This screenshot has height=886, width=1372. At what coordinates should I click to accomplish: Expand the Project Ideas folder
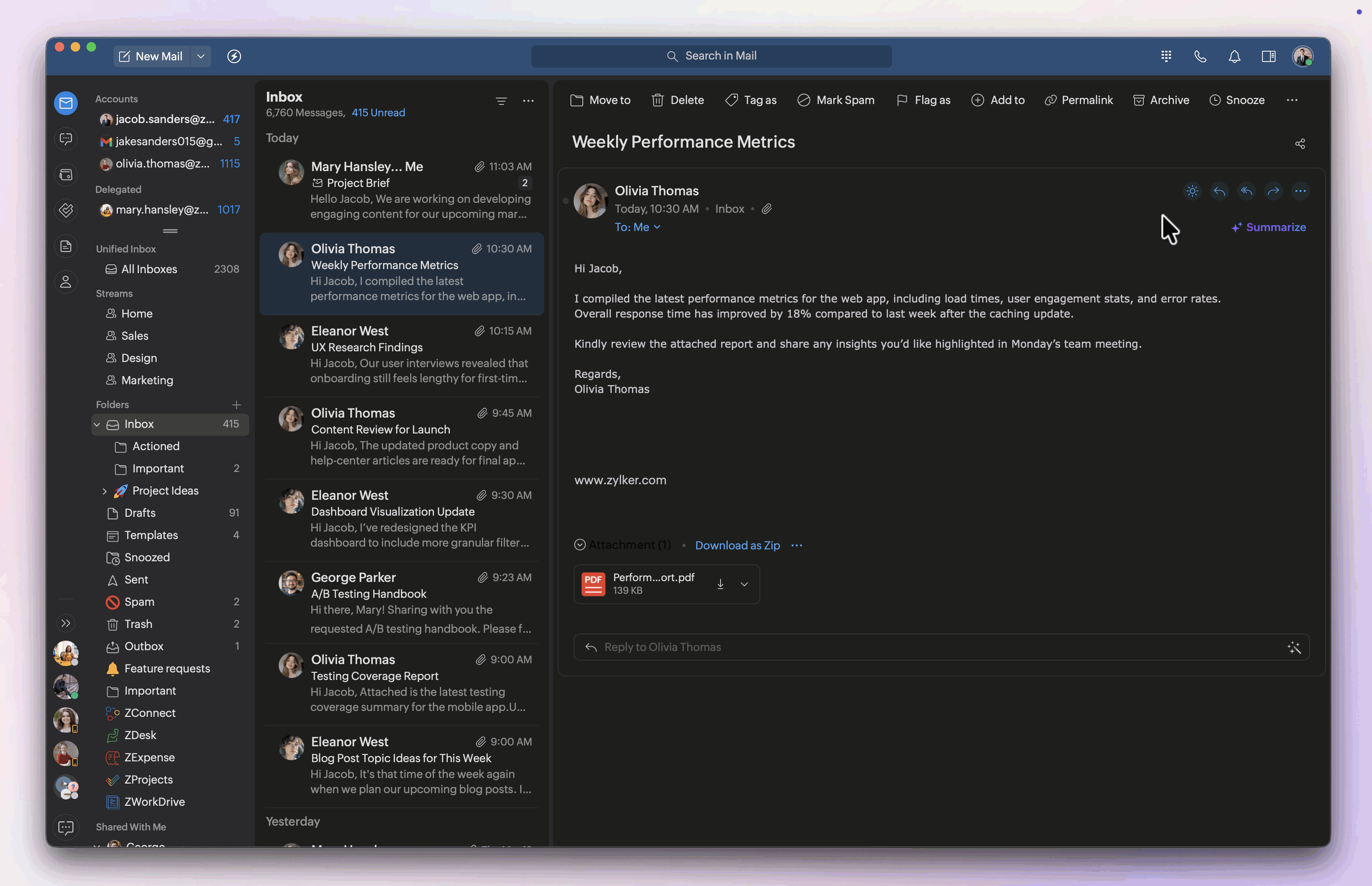point(105,491)
